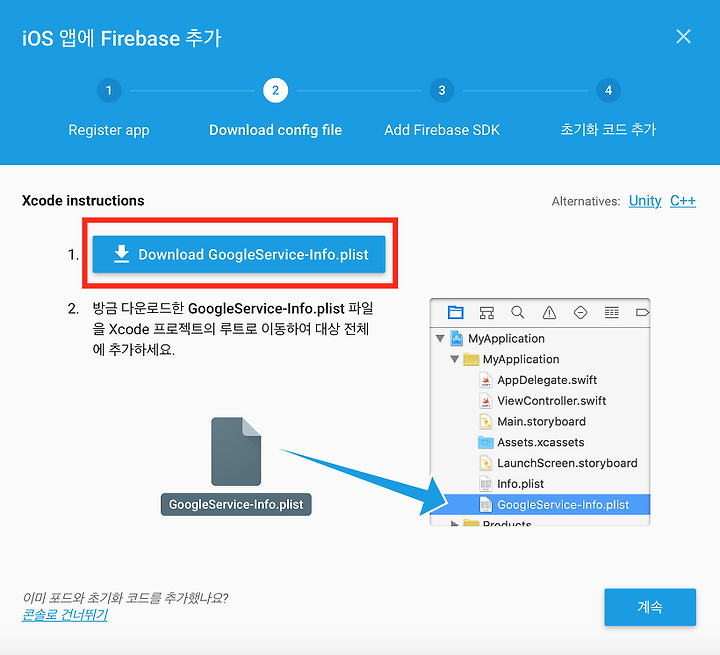Collapse the MyApplication project root triangle
The image size is (720, 655).
click(440, 339)
